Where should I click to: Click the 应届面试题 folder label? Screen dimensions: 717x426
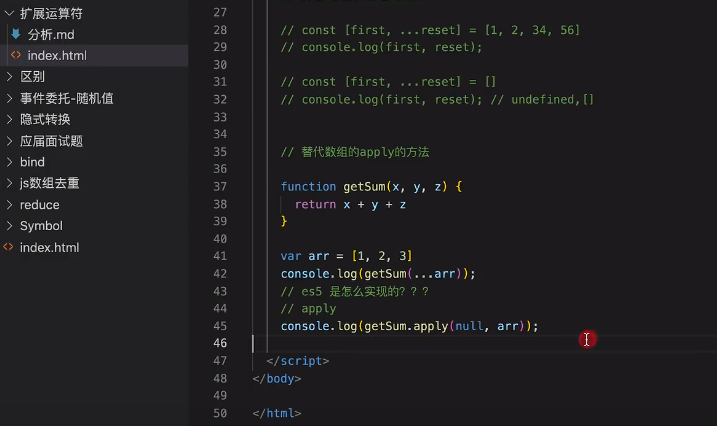pos(51,141)
